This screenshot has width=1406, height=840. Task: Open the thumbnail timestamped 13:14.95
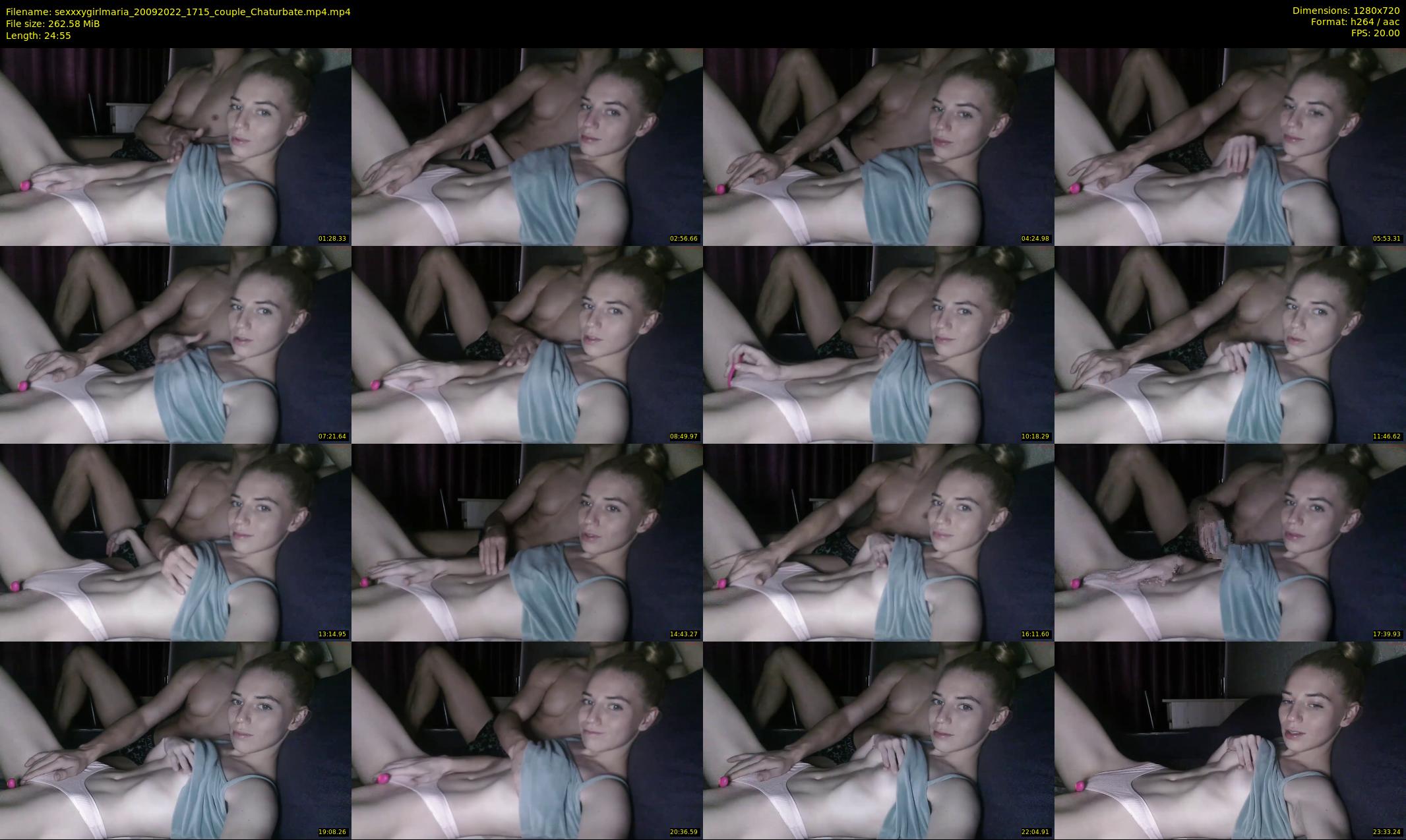point(175,542)
